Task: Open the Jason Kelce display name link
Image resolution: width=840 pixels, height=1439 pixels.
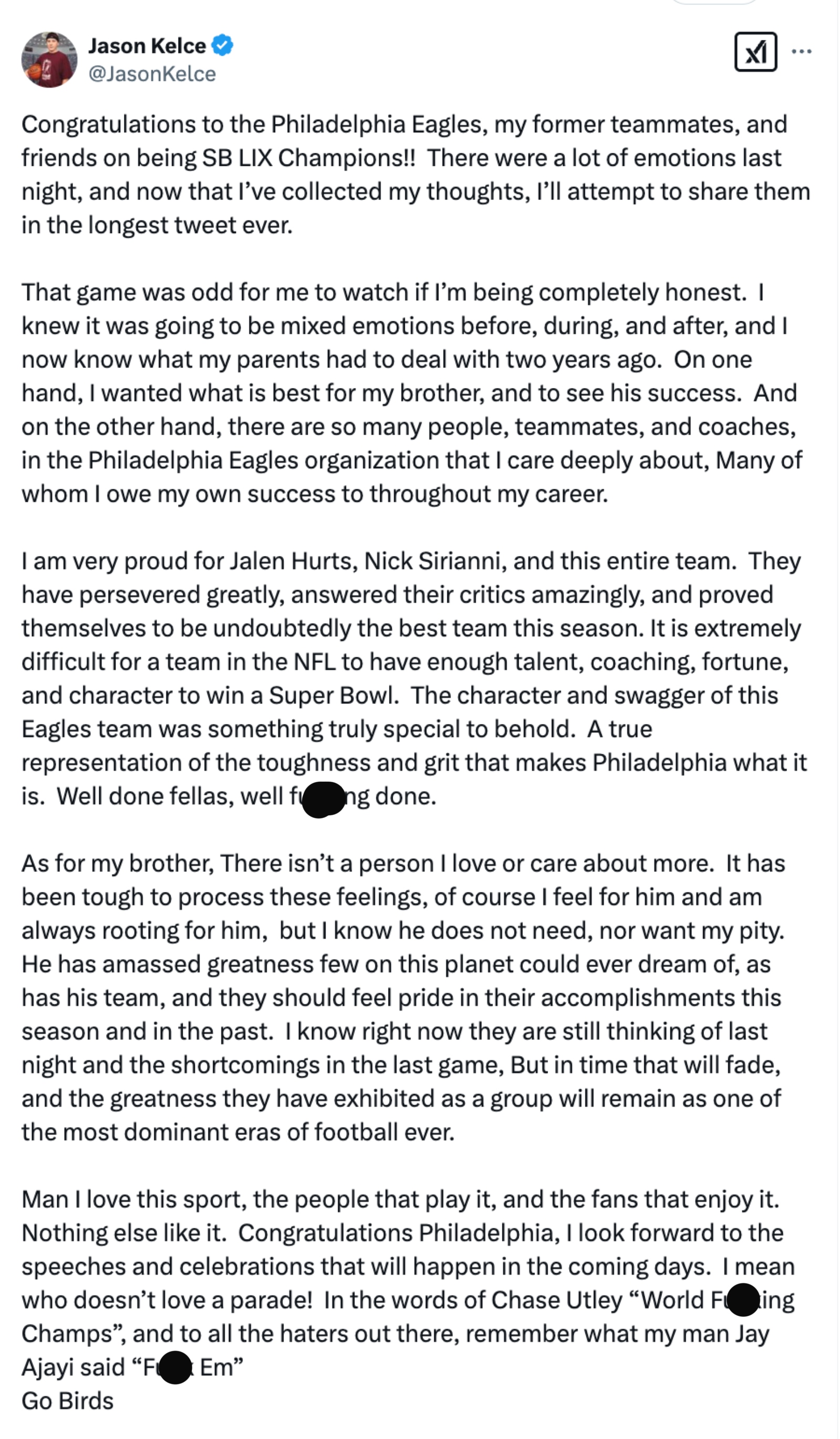Action: (147, 46)
